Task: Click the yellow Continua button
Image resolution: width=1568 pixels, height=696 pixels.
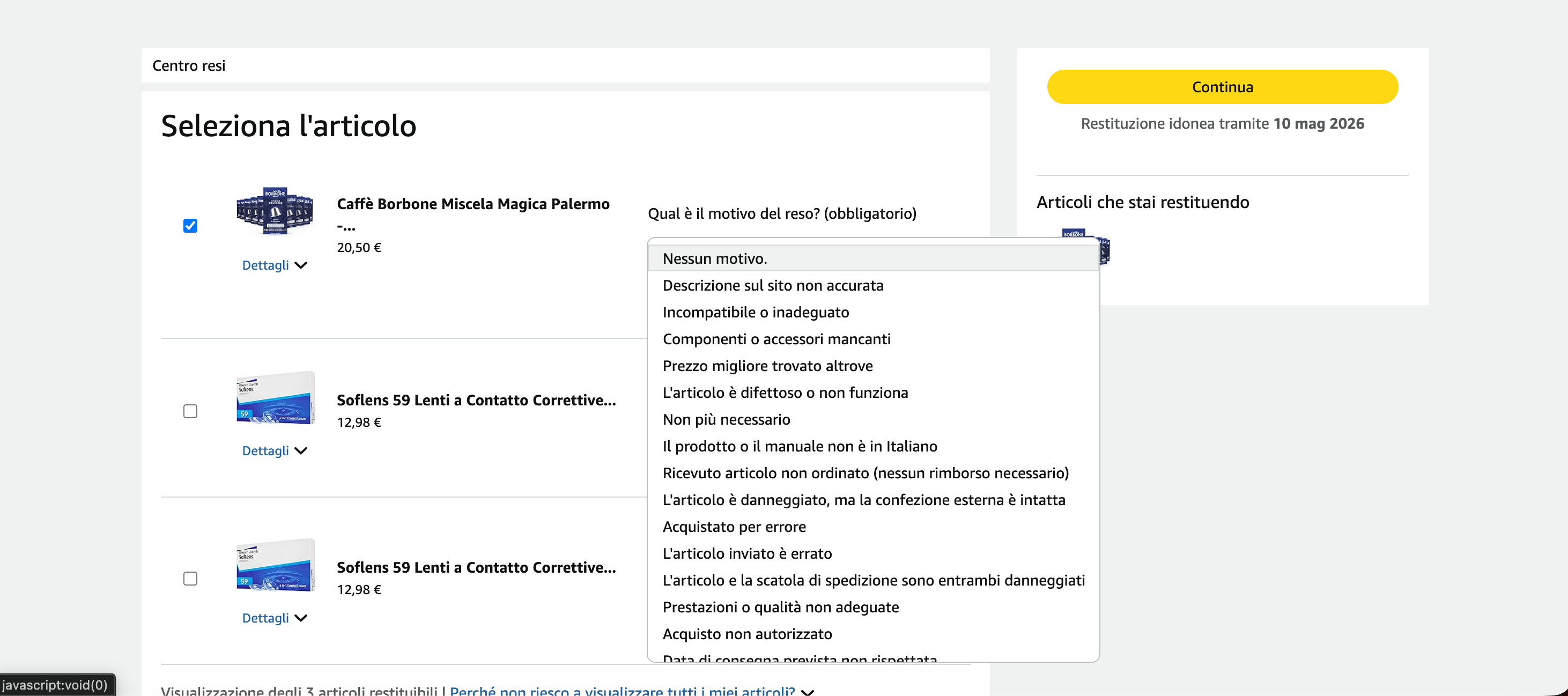Action: click(1222, 87)
